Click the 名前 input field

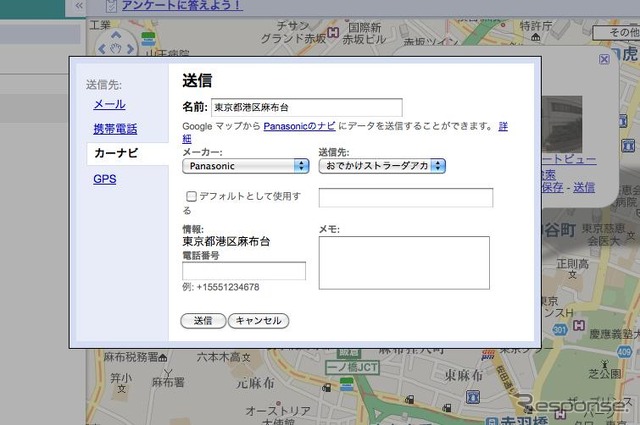pos(307,107)
